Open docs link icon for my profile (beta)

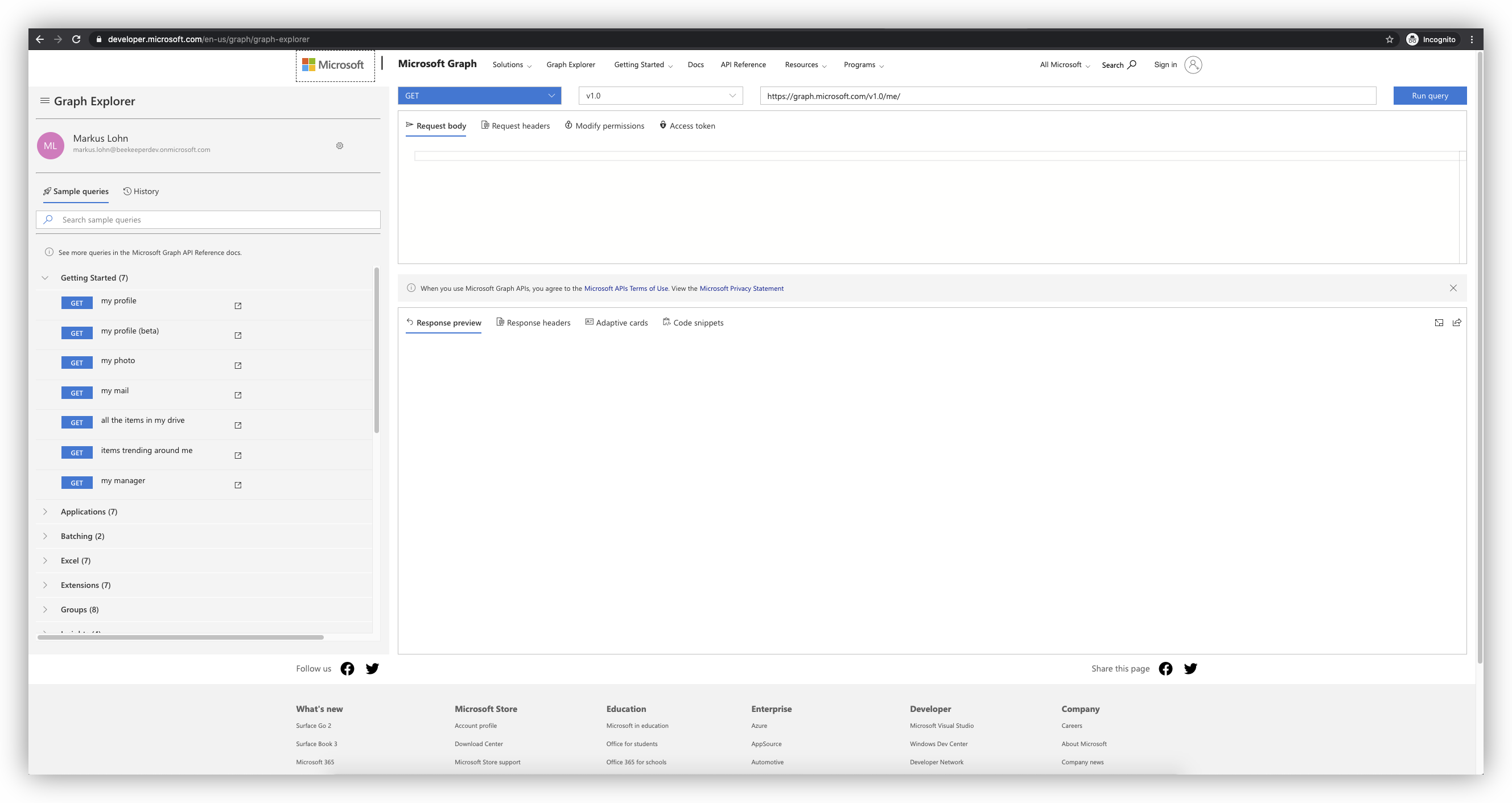(x=238, y=336)
